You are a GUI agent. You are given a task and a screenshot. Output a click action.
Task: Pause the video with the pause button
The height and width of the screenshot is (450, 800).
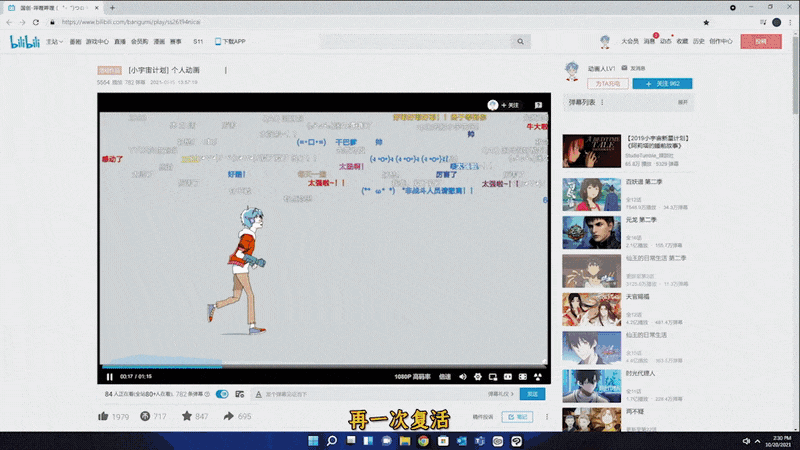coord(109,377)
